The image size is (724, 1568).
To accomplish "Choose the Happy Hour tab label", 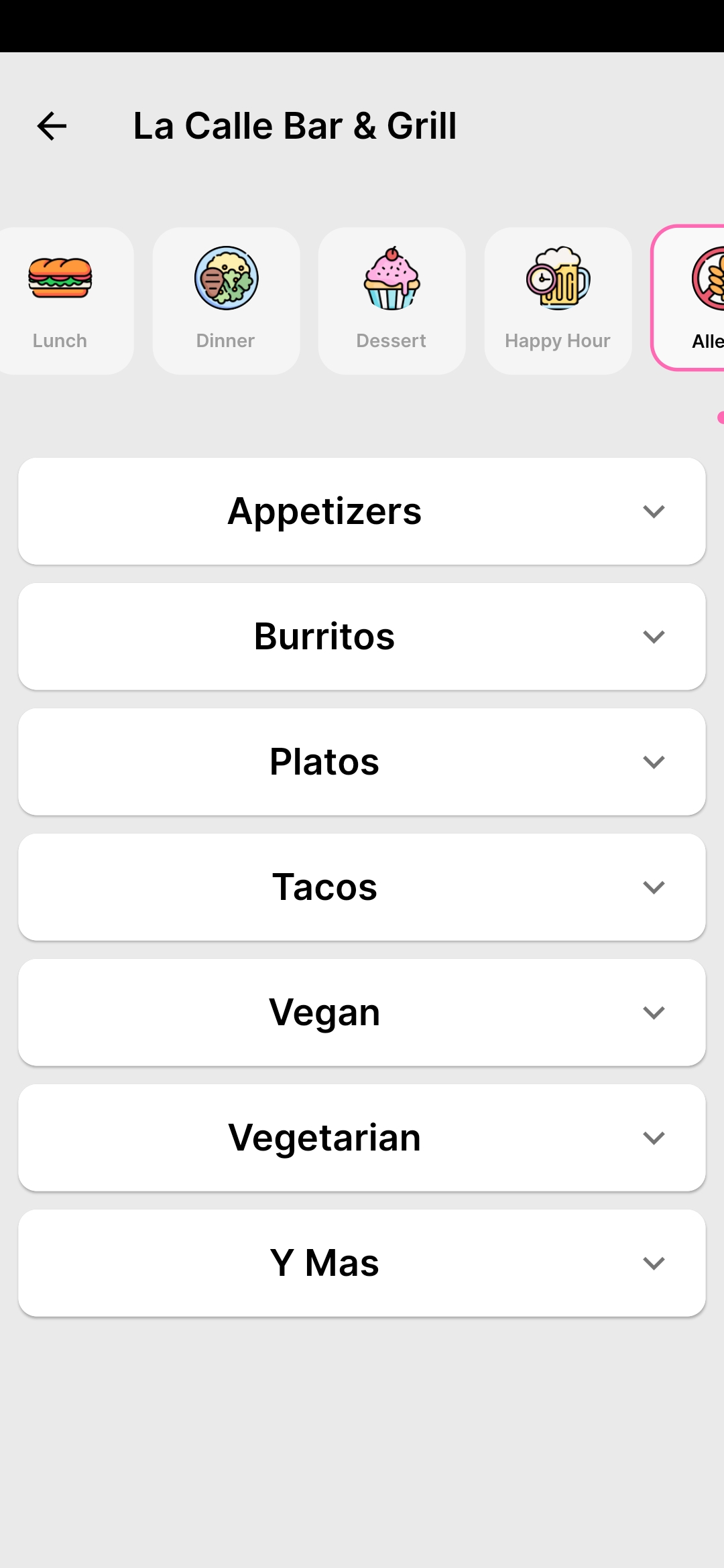I will click(x=558, y=340).
